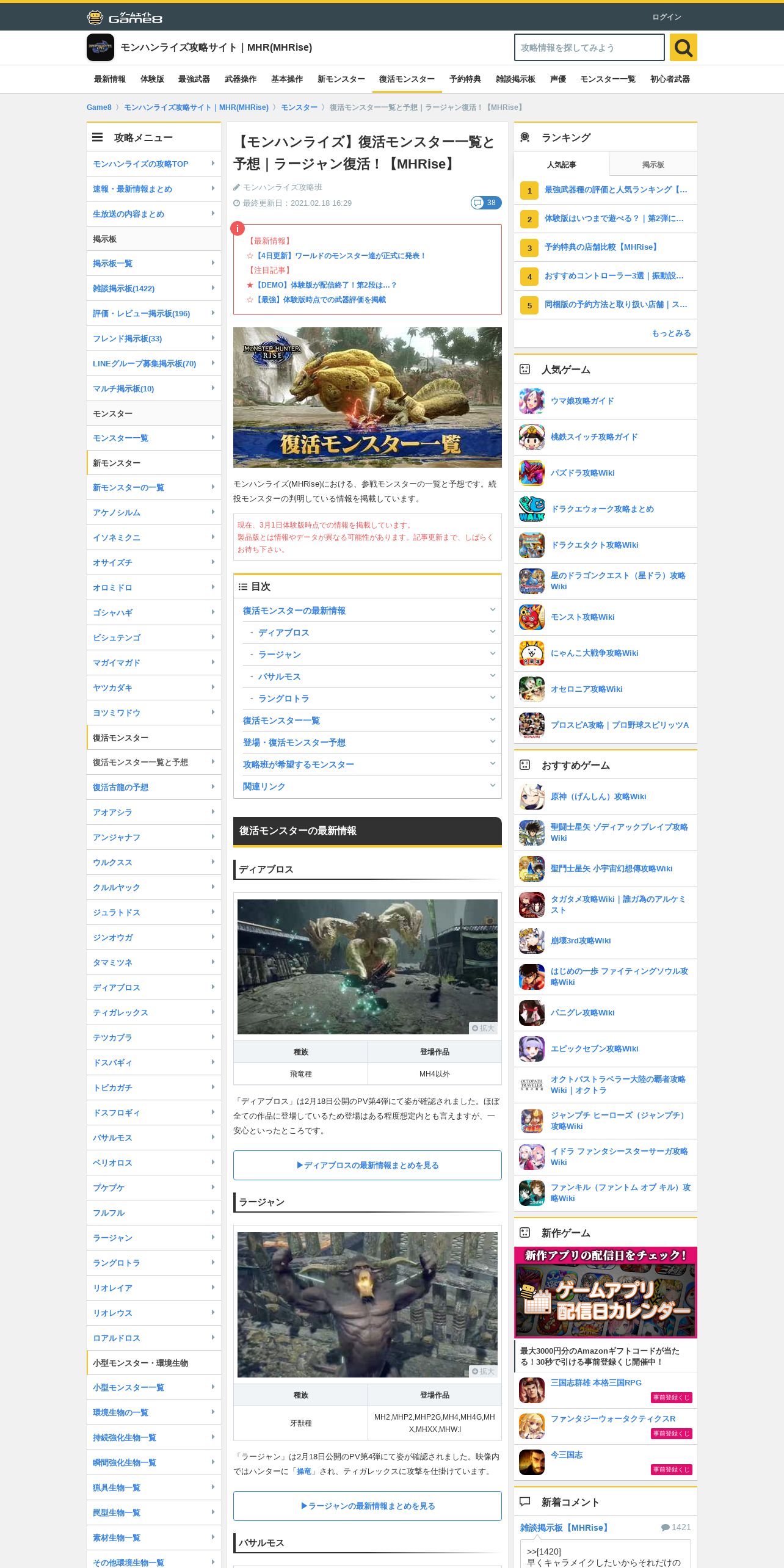Click 操竜 link in ラージャン paragraph
This screenshot has height=1568, width=784.
303,1472
